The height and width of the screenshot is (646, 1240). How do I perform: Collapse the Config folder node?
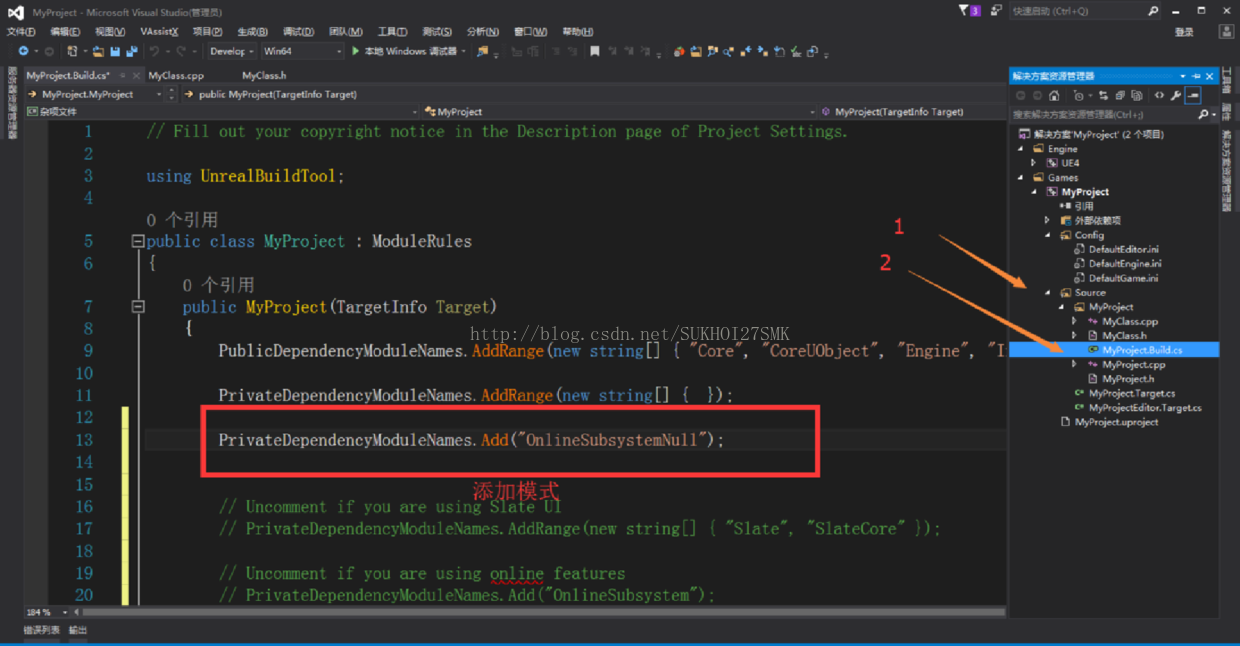tap(1048, 235)
